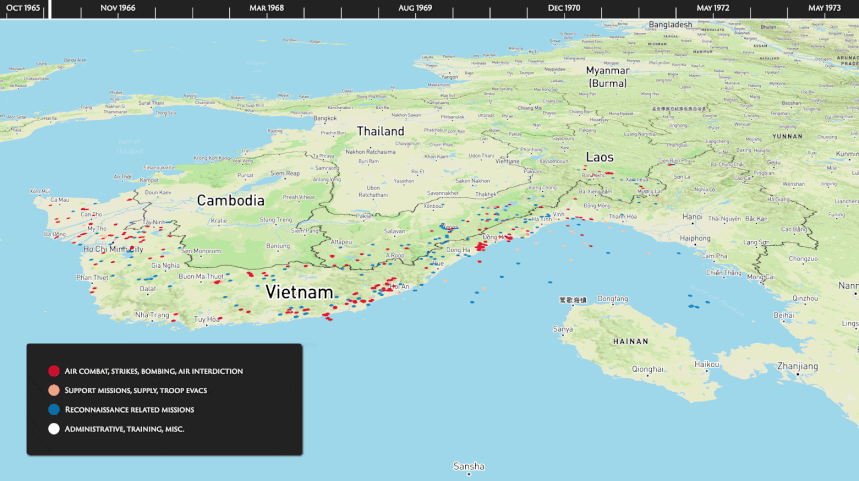859x481 pixels.
Task: Click 'Air combat, strikes, bombing' legend label
Action: click(153, 371)
